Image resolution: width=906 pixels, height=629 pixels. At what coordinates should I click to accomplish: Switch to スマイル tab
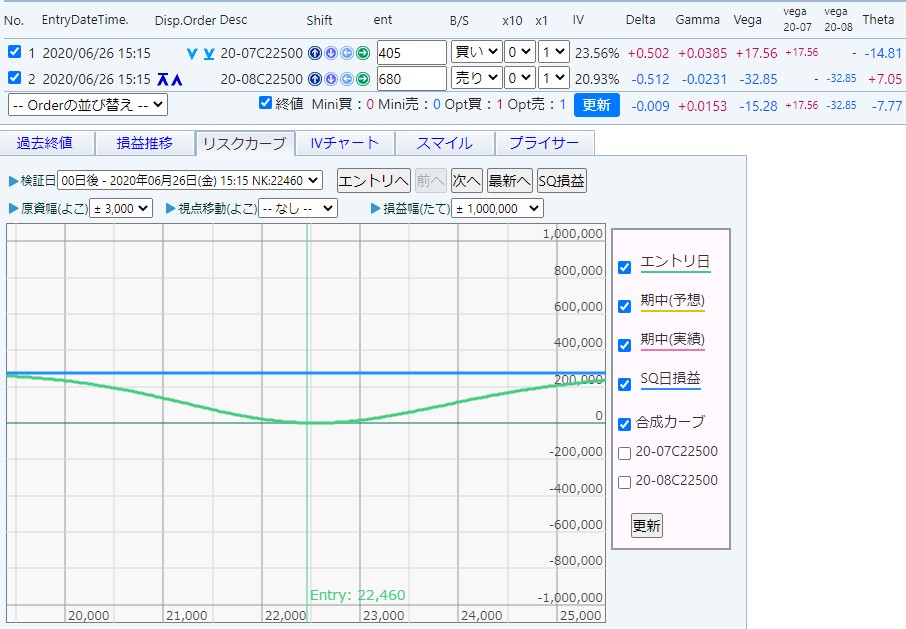point(445,143)
